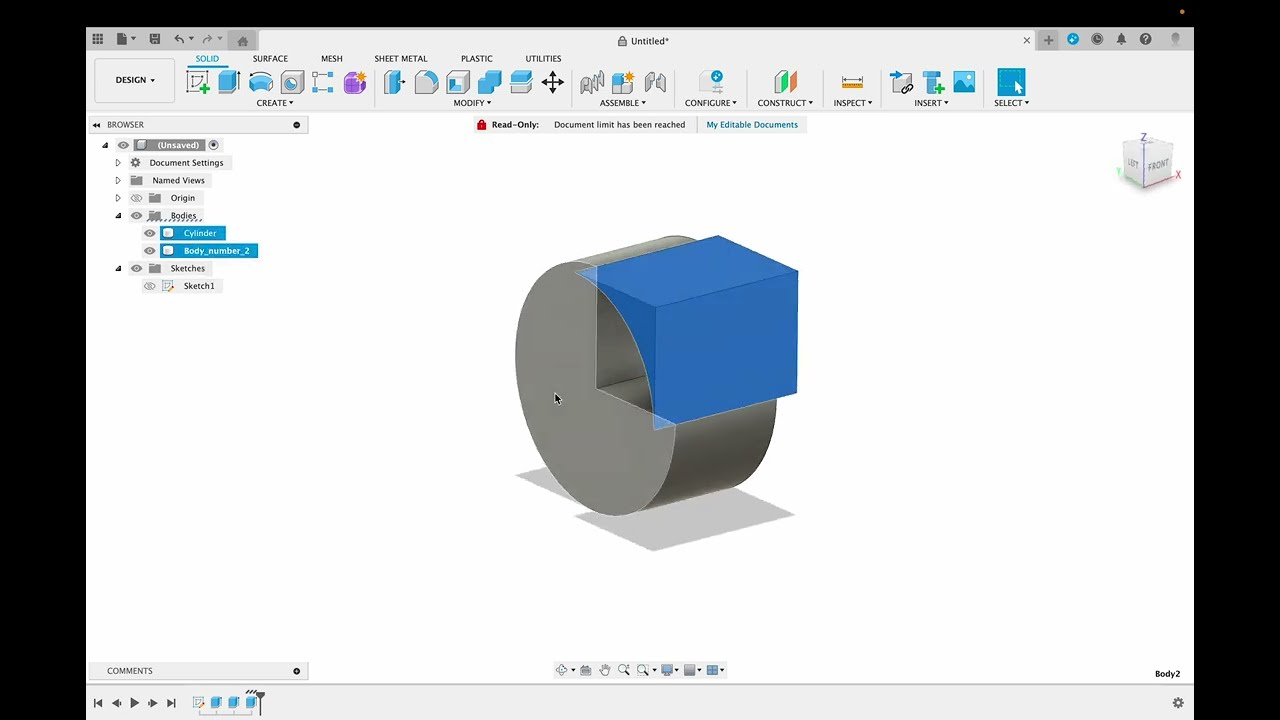Expand the Named Views node
The image size is (1280, 720).
(x=118, y=181)
